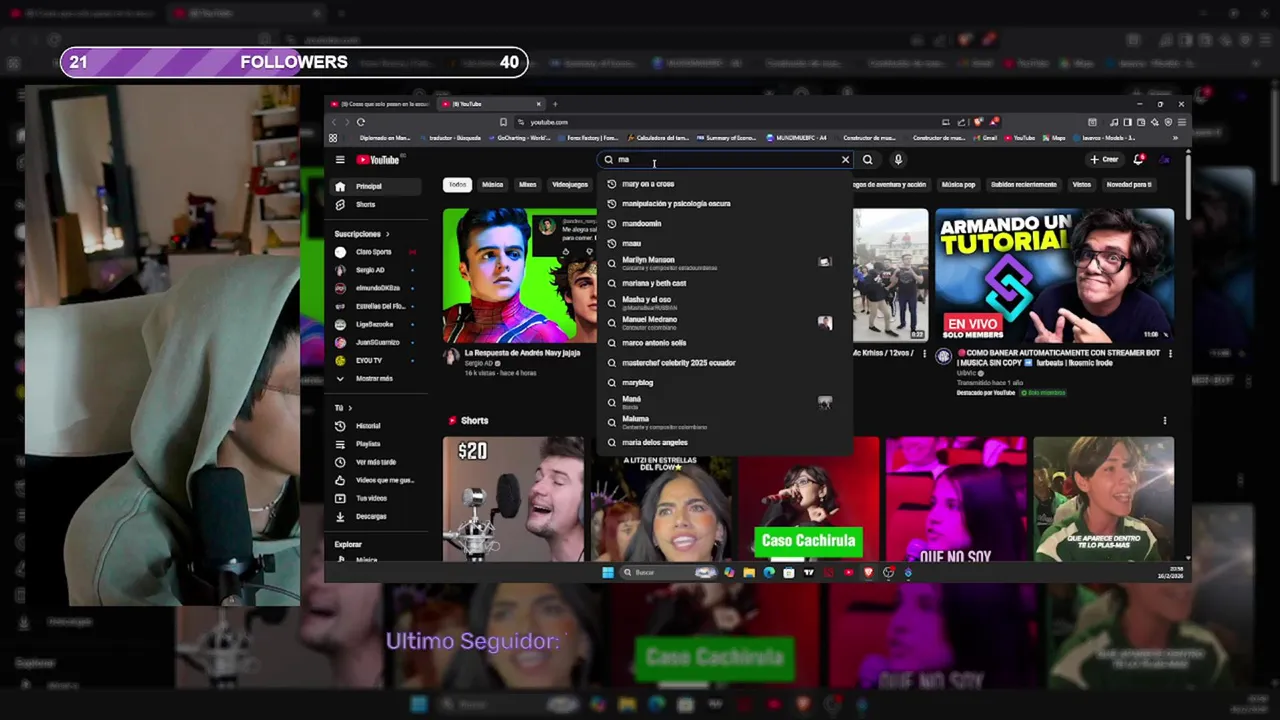Screen dimensions: 1280x720
Task: Open Claro Sports subscription
Action: click(x=374, y=252)
